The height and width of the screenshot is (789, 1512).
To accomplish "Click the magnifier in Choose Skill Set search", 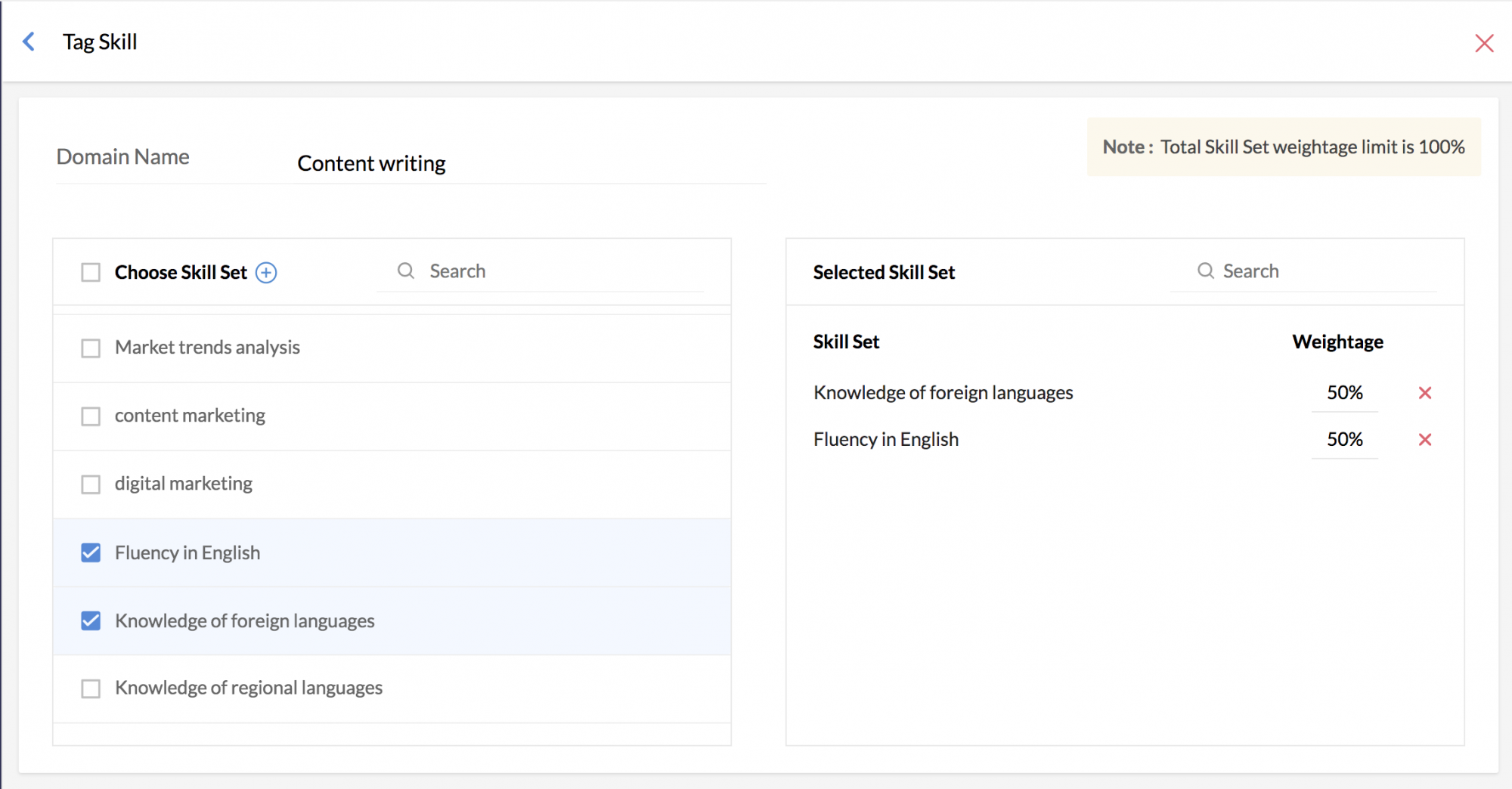I will (x=406, y=271).
